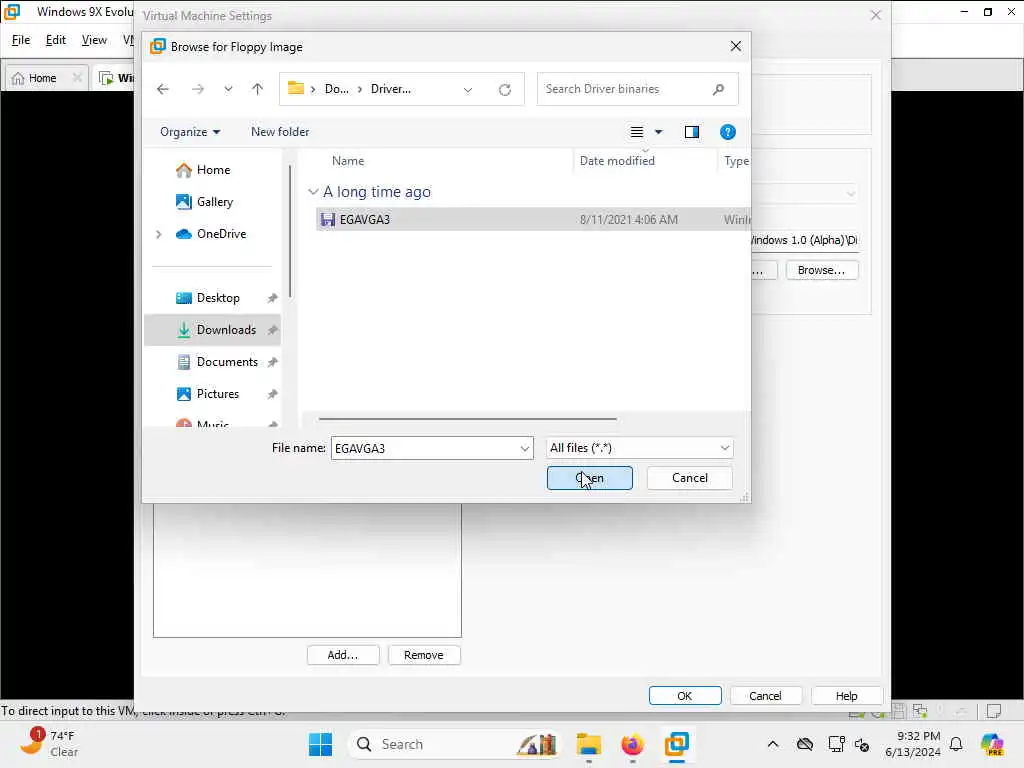Click Remove in Virtual Machine Settings
The width and height of the screenshot is (1024, 768).
[x=424, y=655]
